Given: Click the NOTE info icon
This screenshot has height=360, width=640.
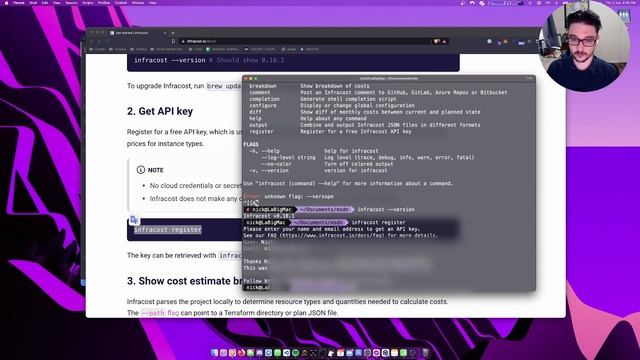Looking at the screenshot, I should pyautogui.click(x=141, y=170).
